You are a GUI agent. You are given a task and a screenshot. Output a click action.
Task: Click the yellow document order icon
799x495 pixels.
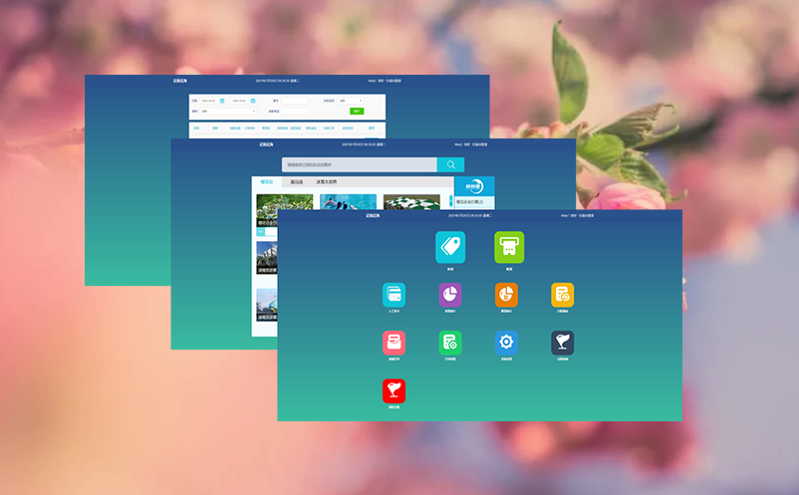tap(562, 294)
